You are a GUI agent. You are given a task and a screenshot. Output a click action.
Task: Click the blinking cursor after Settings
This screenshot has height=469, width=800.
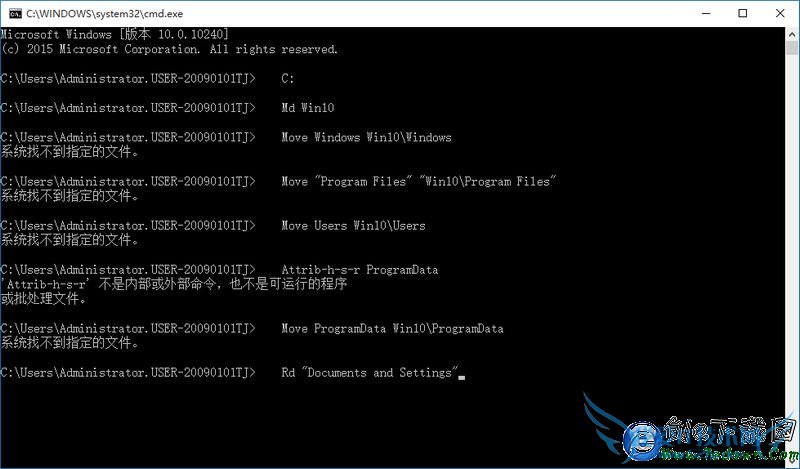point(462,378)
